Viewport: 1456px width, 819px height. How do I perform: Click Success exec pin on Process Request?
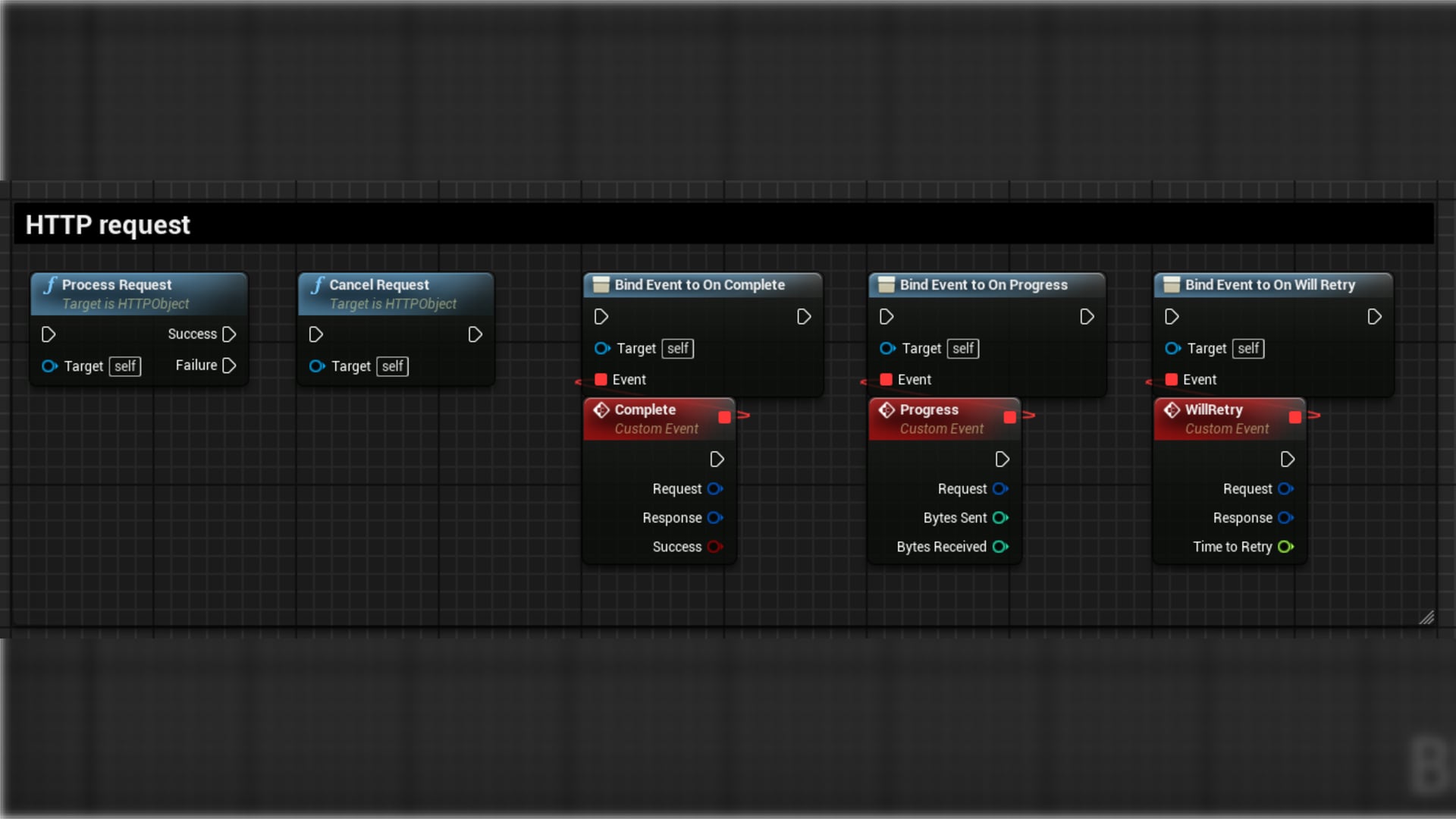click(x=229, y=334)
